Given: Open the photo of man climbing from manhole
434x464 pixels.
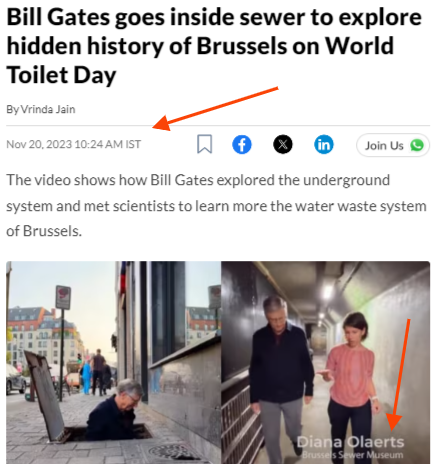Looking at the screenshot, I should (x=113, y=362).
